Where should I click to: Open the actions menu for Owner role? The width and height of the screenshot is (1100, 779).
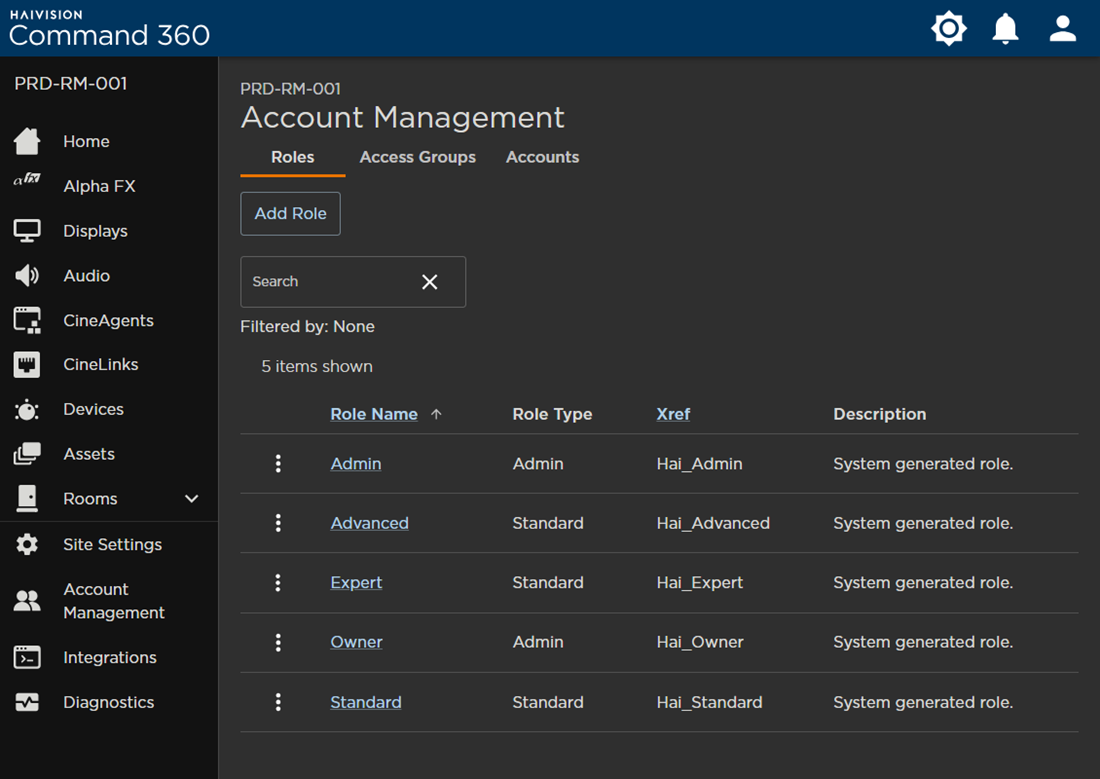pos(278,642)
